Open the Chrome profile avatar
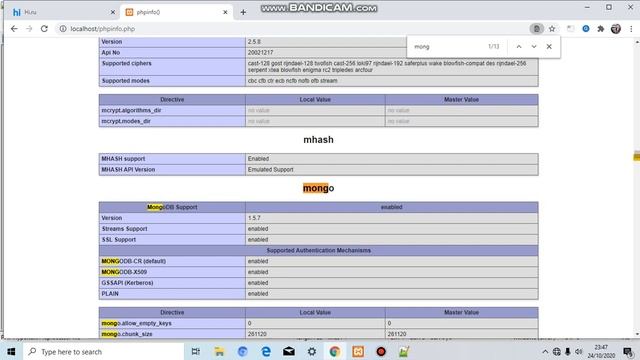Viewport: 640px width, 360px height. coord(616,29)
